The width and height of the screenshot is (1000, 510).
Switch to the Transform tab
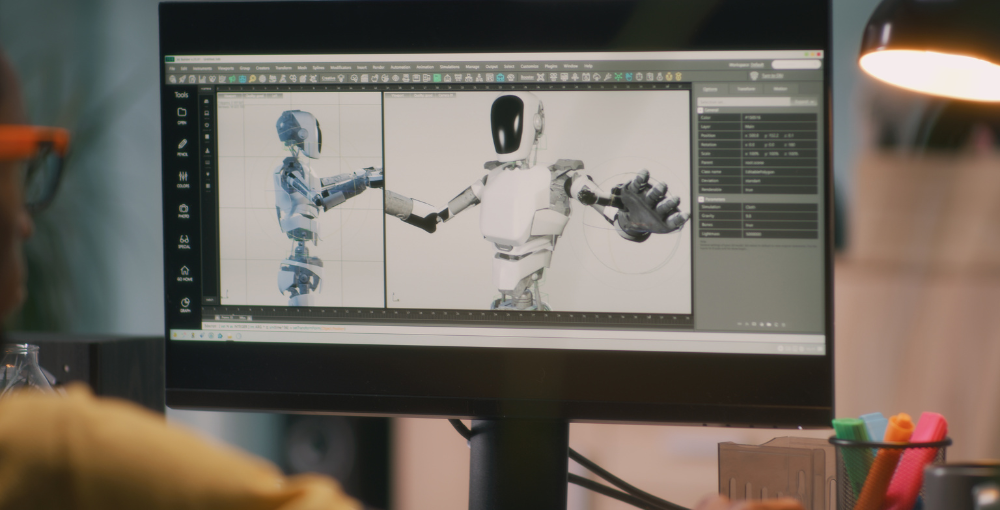pos(745,89)
